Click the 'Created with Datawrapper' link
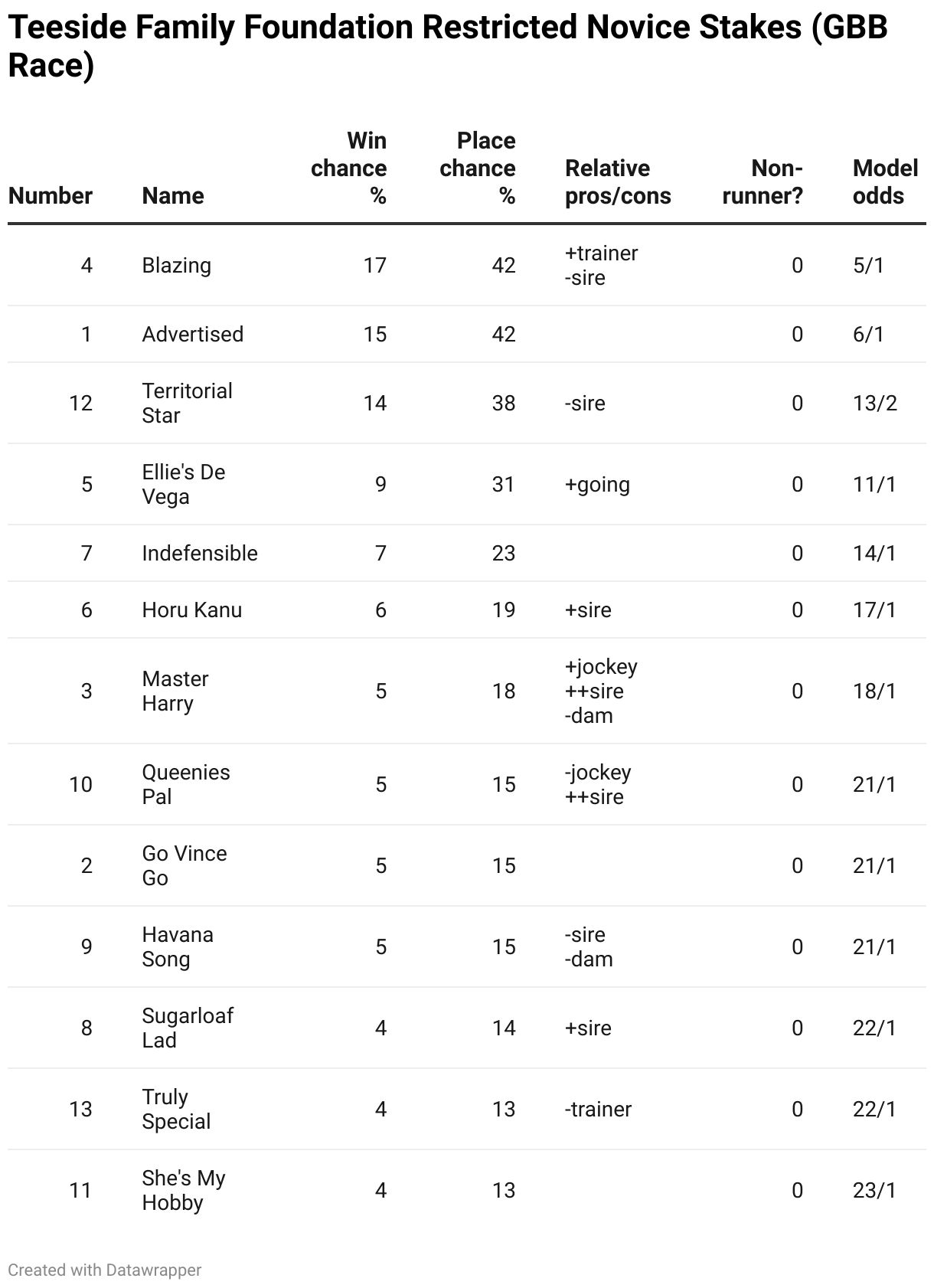Image resolution: width=934 pixels, height=1288 pixels. [104, 1270]
